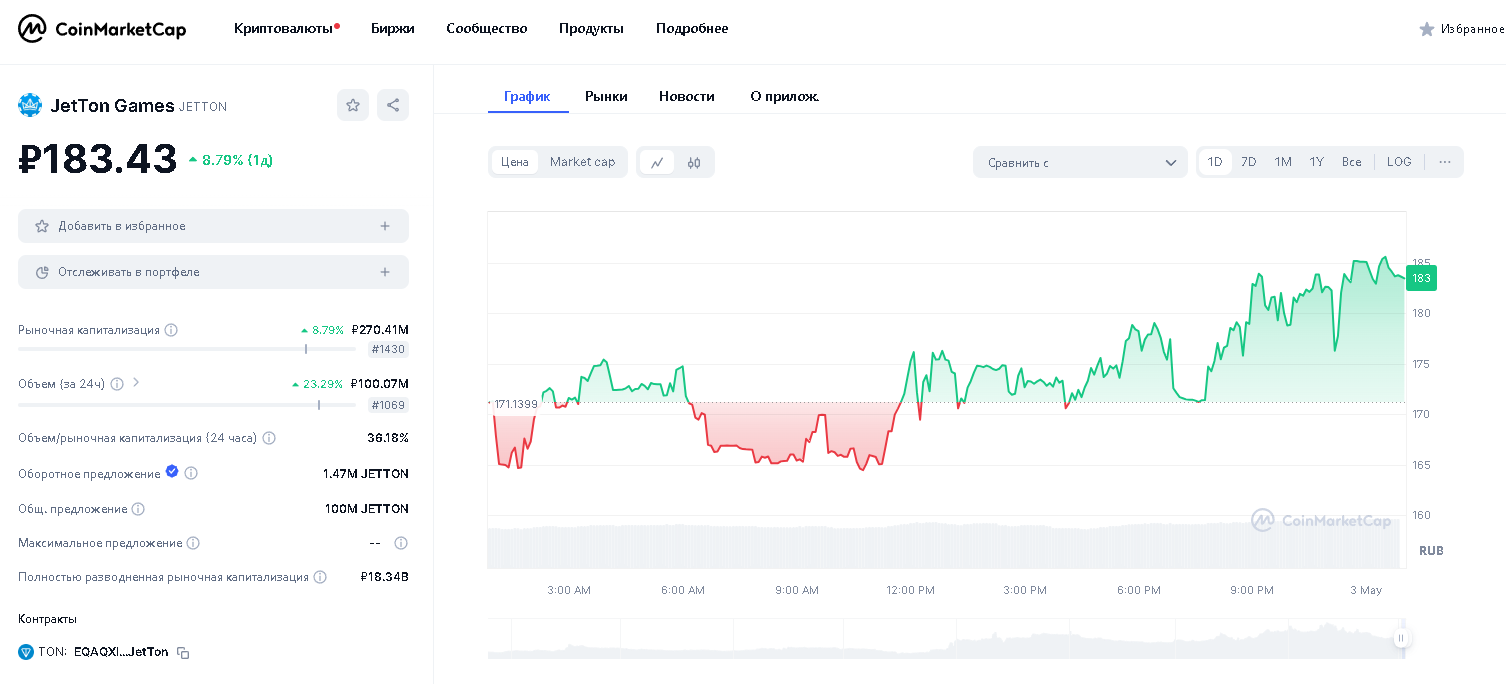Viewport: 1506px width, 684px height.
Task: Click Отслеживать в портфеле button
Action: click(x=213, y=272)
